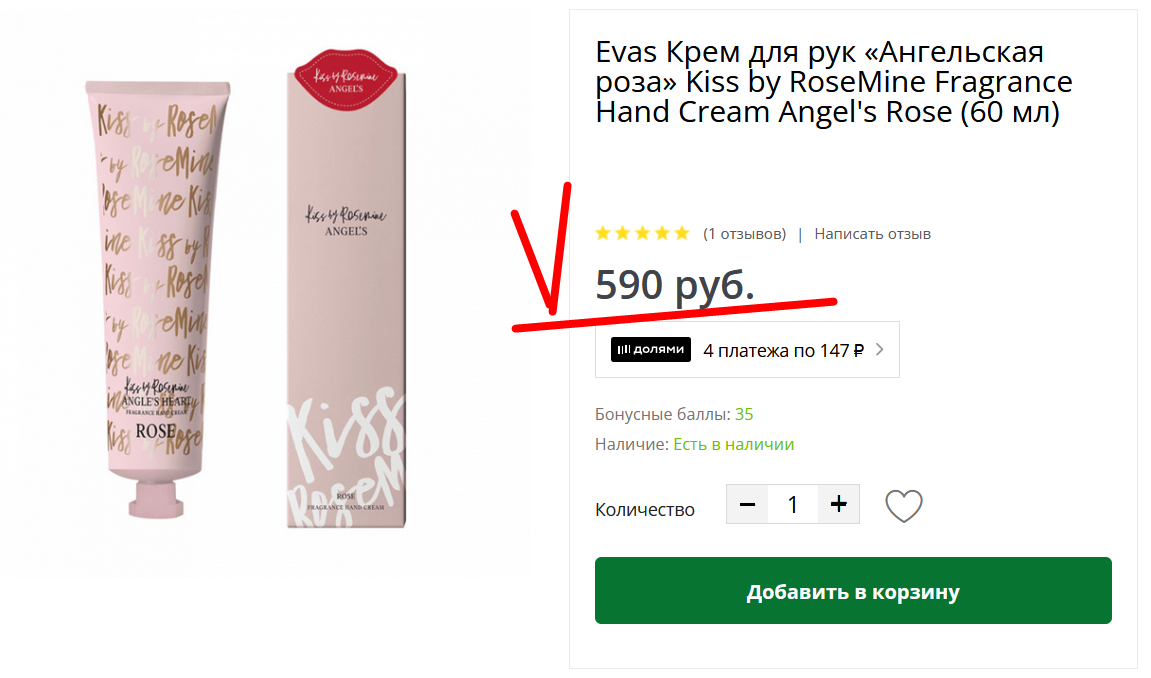Select the first rating star

coord(603,233)
